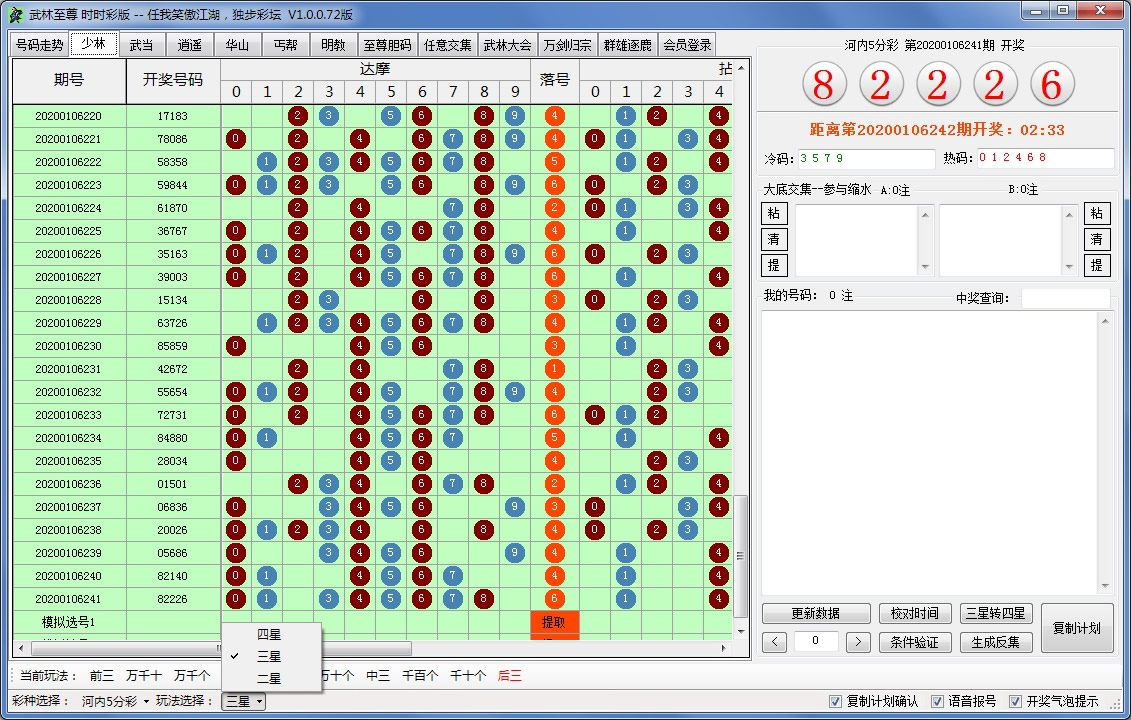Click the right 粘 paste button for set B
Image resolution: width=1131 pixels, height=720 pixels.
coord(1097,213)
